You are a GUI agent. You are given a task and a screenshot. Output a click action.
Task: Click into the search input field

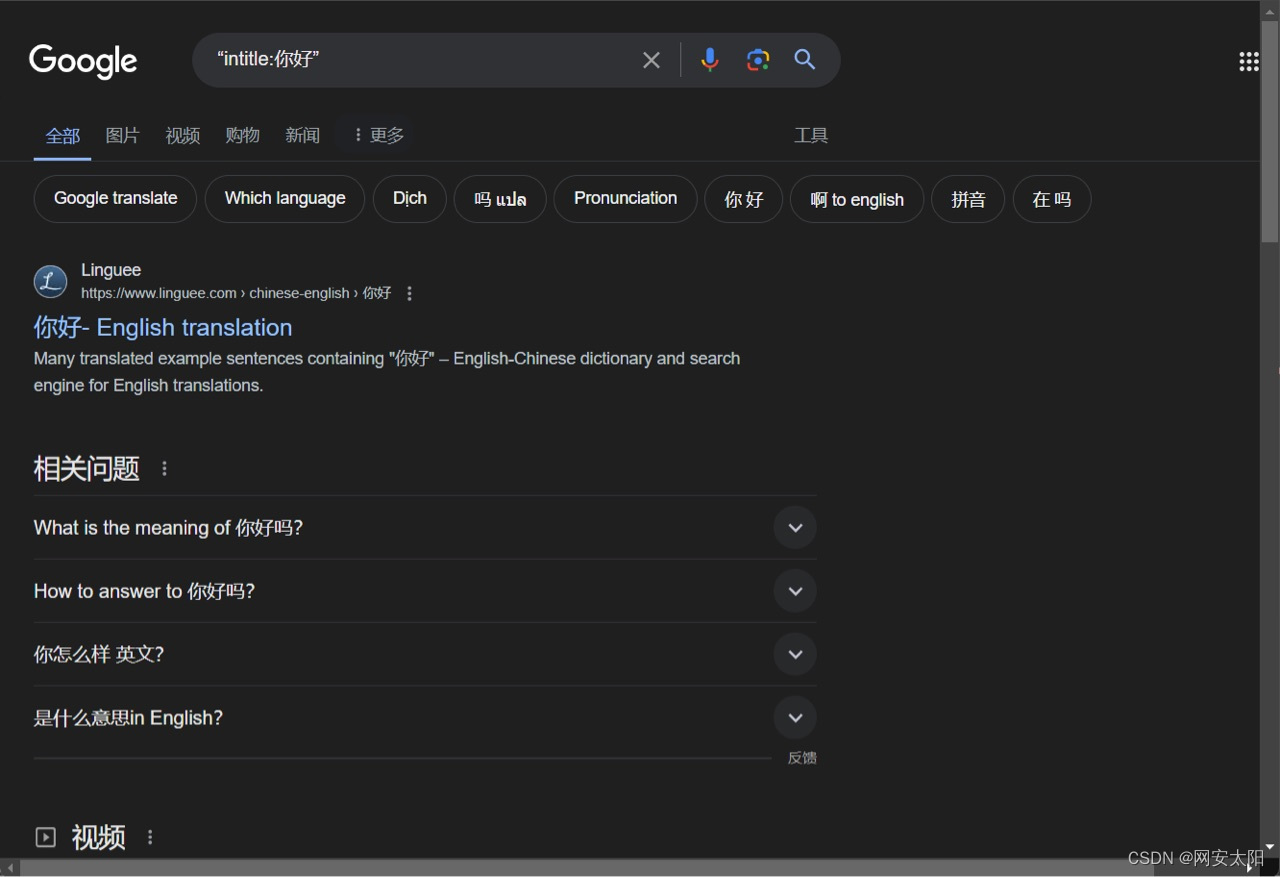[x=420, y=60]
